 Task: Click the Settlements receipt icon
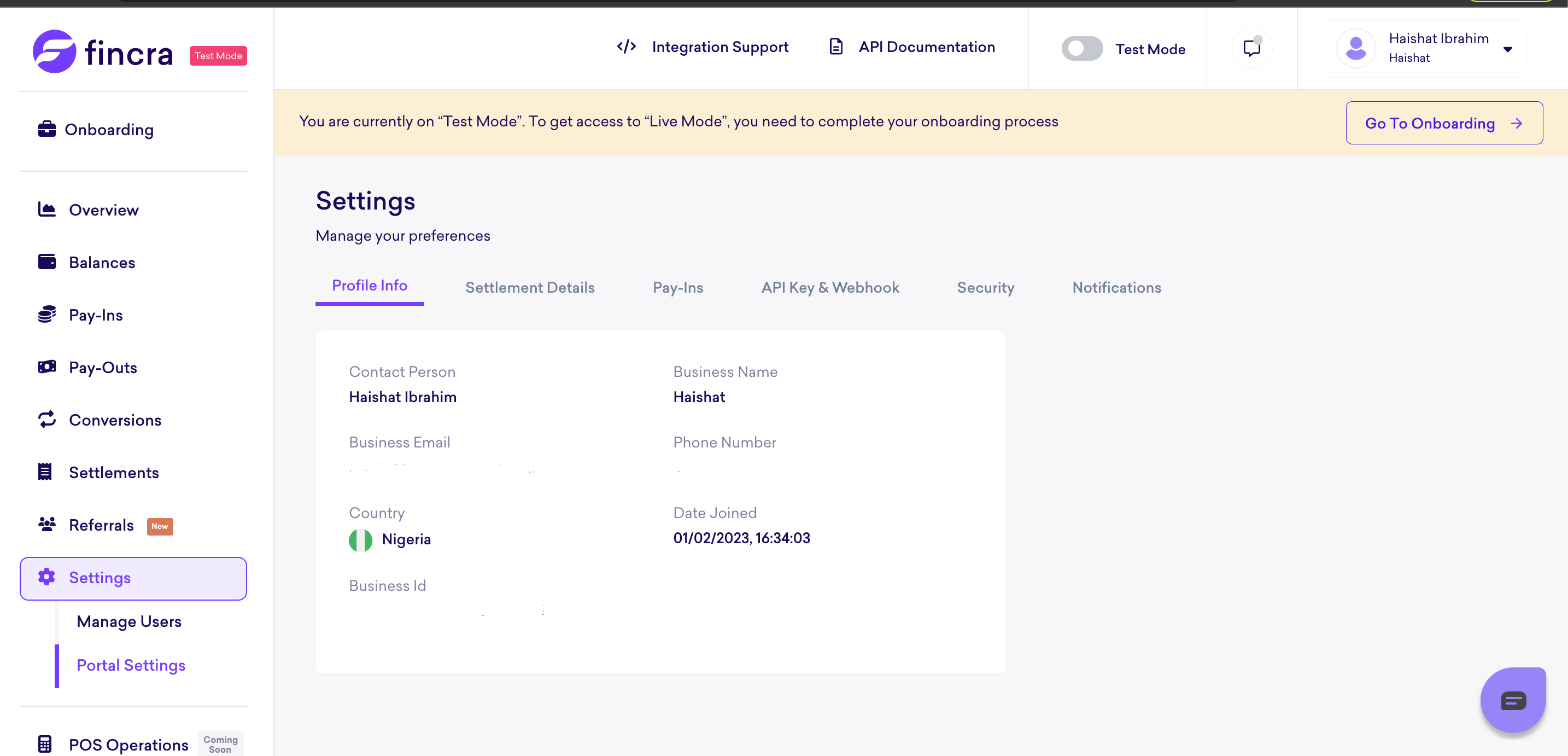point(45,472)
